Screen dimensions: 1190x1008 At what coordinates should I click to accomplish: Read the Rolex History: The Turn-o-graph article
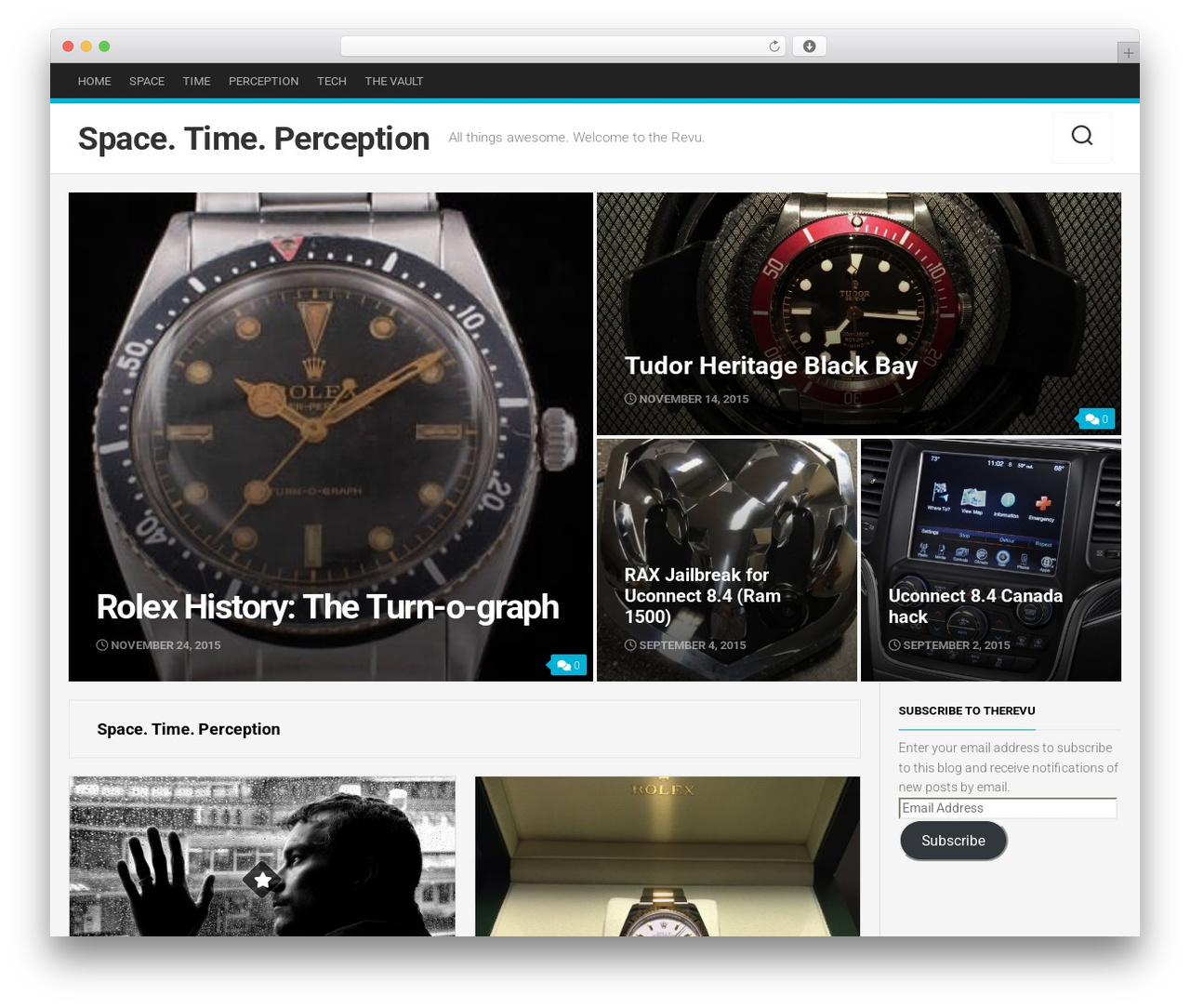(328, 606)
